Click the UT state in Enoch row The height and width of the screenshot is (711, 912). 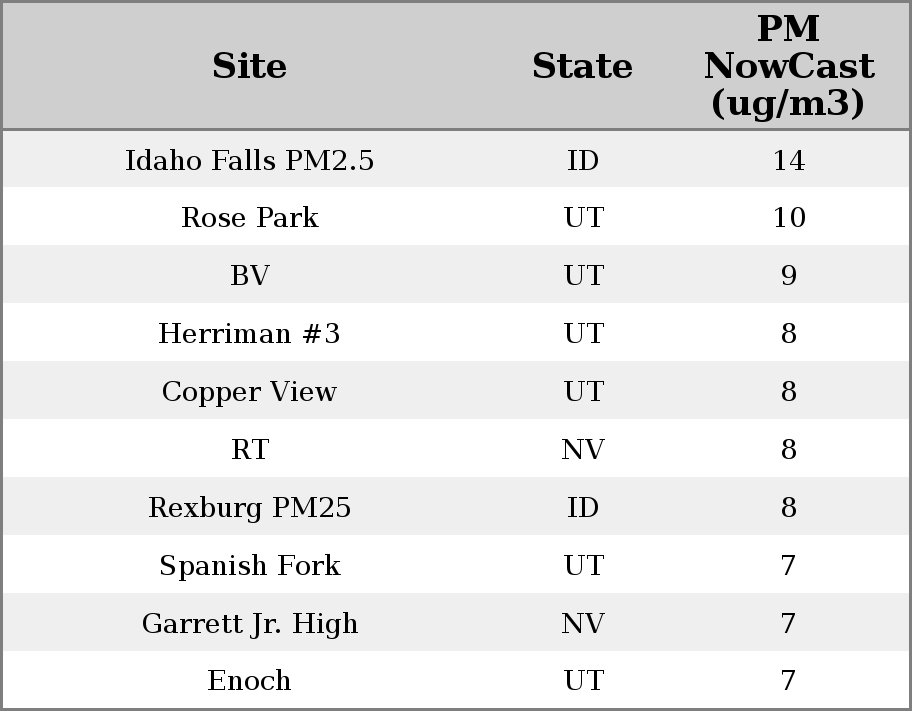pos(583,681)
